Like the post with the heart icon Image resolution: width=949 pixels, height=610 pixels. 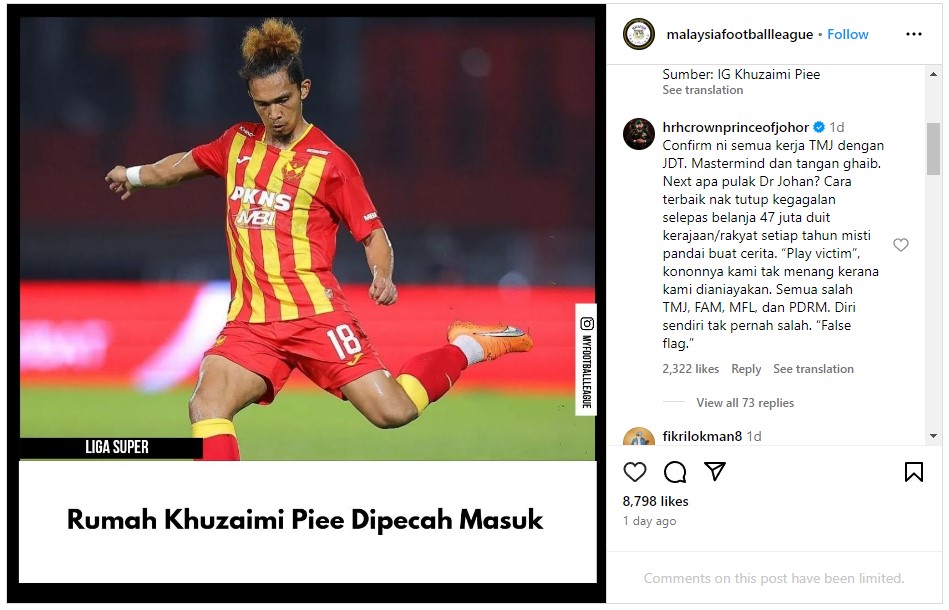[635, 472]
